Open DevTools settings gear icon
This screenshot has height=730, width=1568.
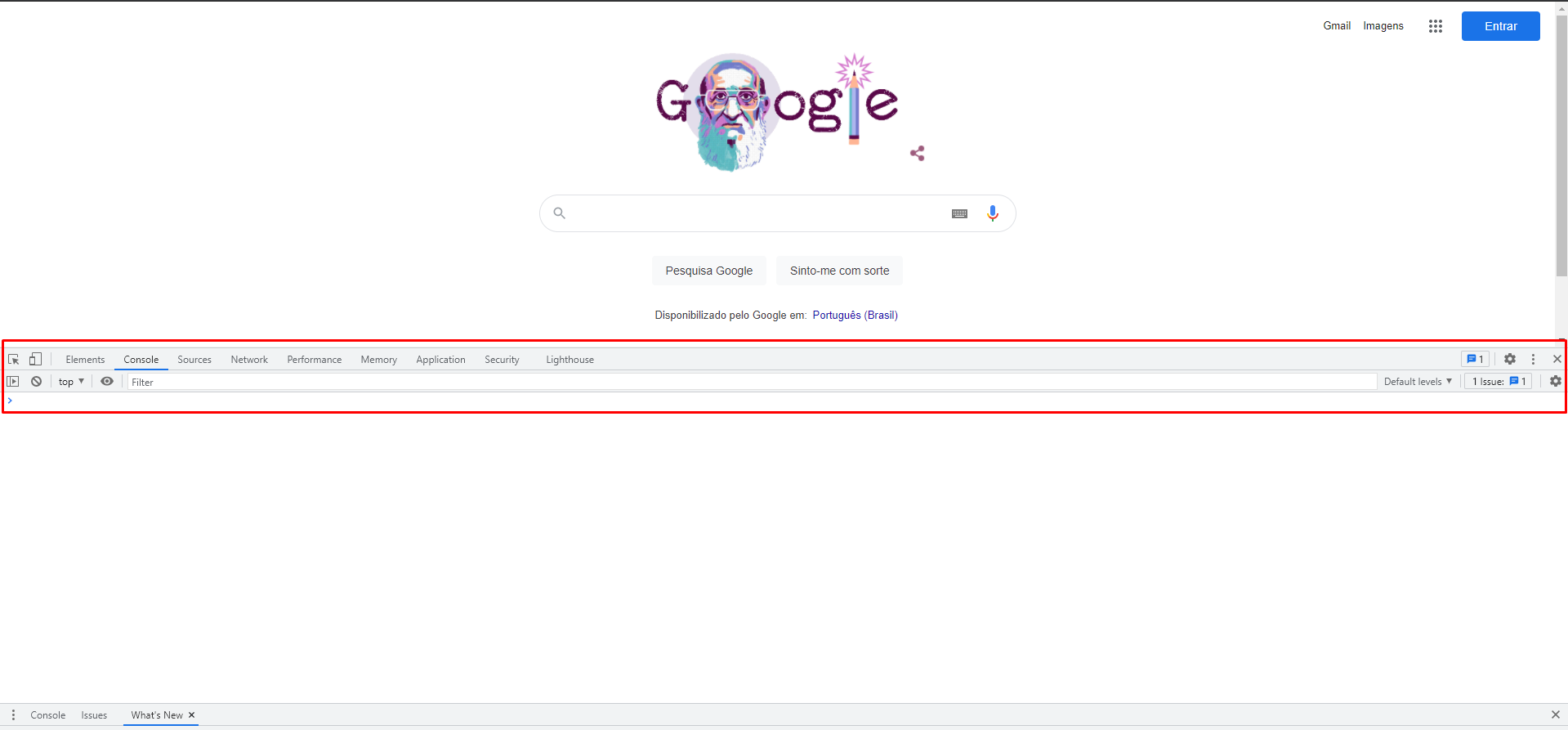(1510, 359)
